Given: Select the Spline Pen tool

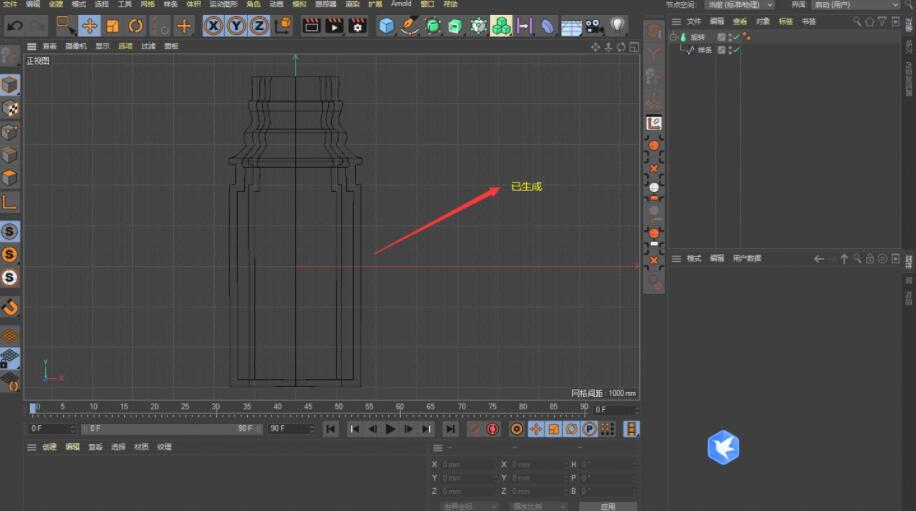Looking at the screenshot, I should [x=409, y=26].
